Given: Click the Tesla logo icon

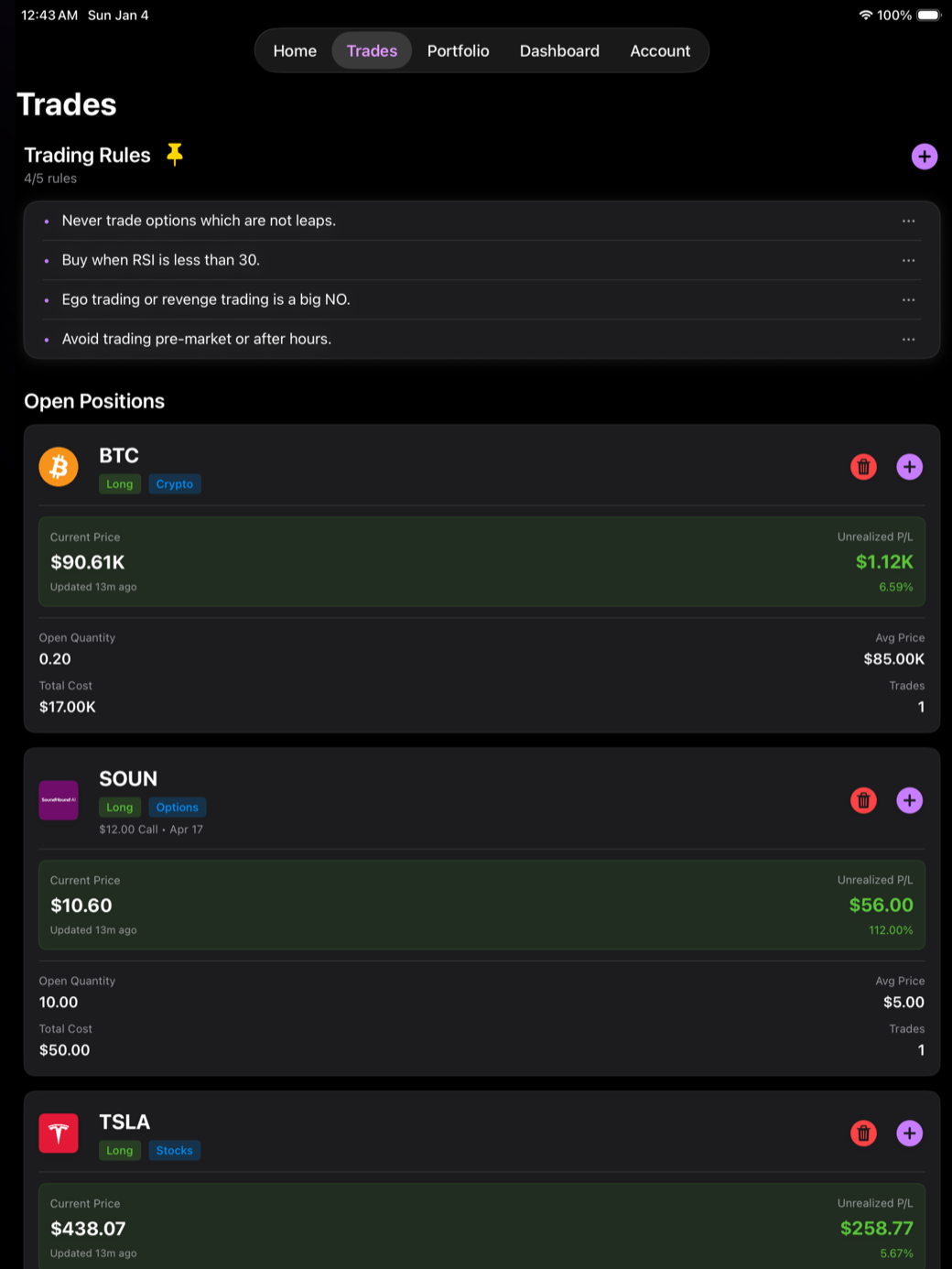Looking at the screenshot, I should tap(58, 1133).
